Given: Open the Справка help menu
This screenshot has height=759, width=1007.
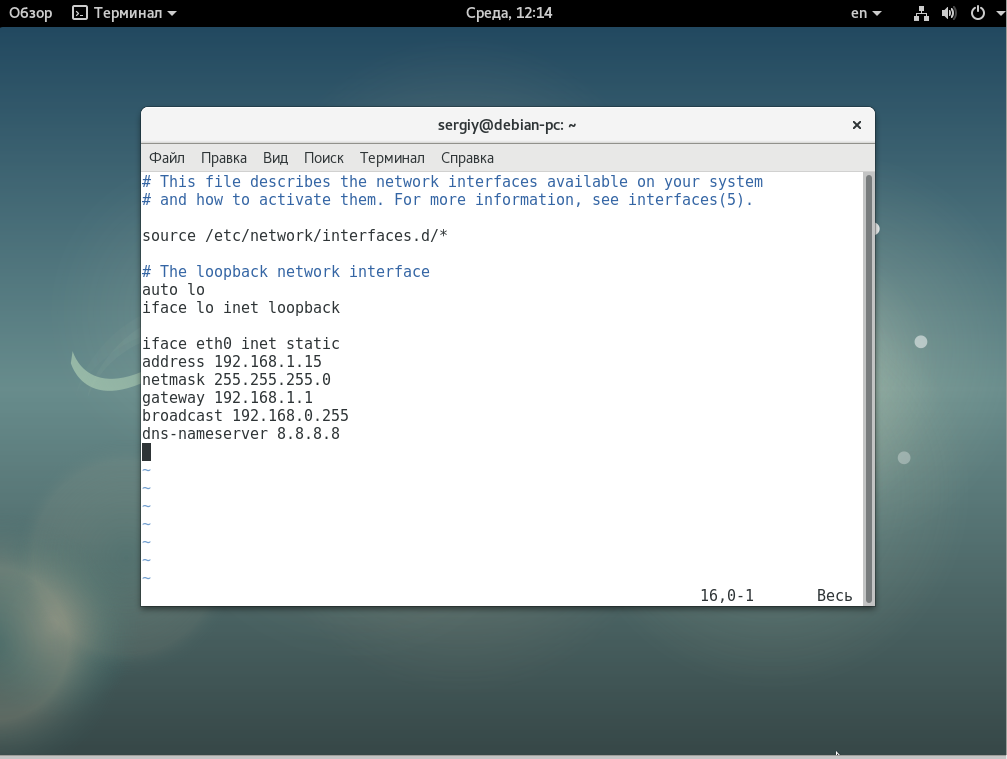Looking at the screenshot, I should [467, 158].
